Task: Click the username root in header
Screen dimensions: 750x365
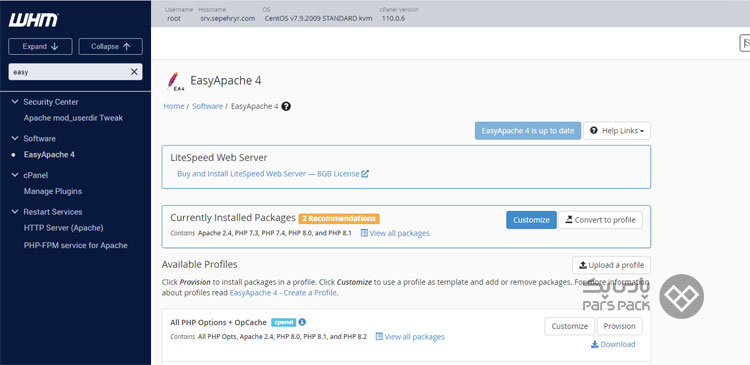Action: tap(174, 19)
